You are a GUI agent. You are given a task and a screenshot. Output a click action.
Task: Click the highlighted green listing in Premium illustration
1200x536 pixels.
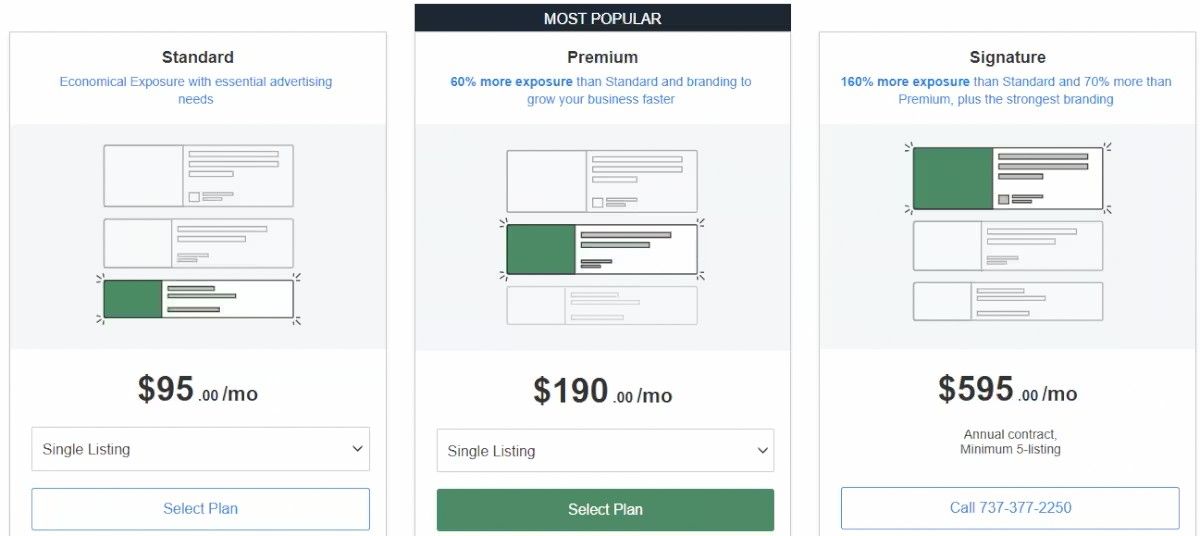point(602,249)
